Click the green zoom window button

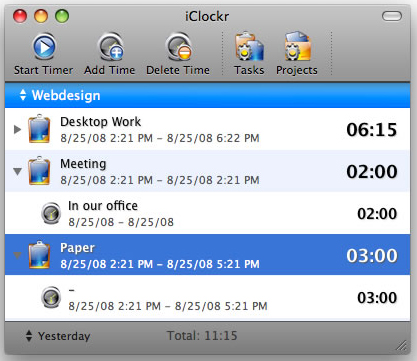point(62,16)
